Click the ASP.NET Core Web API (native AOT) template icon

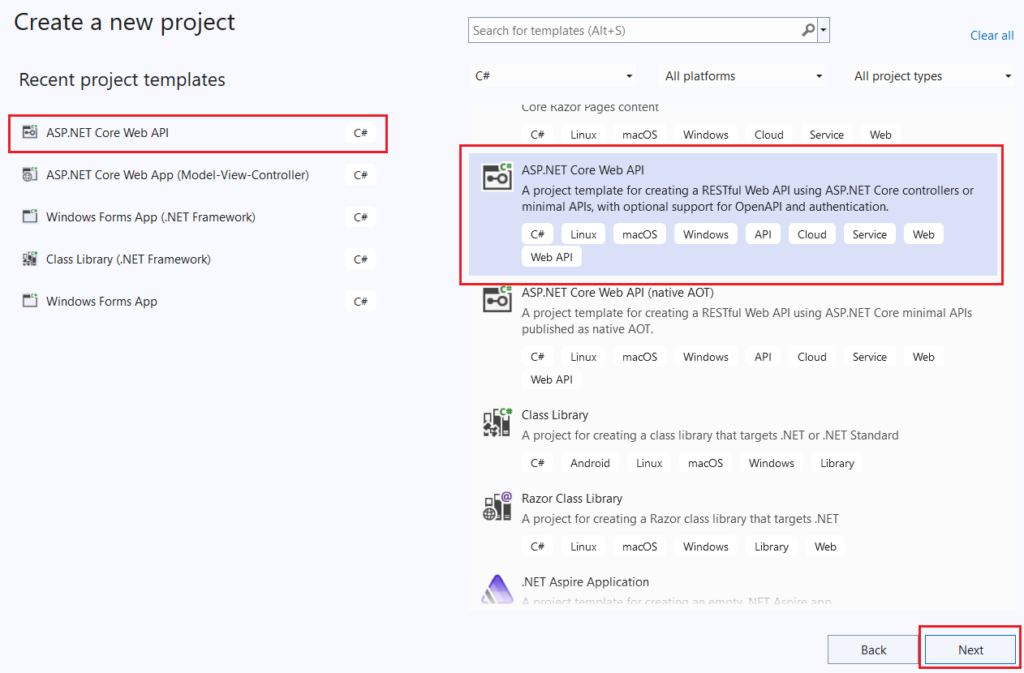(x=497, y=298)
